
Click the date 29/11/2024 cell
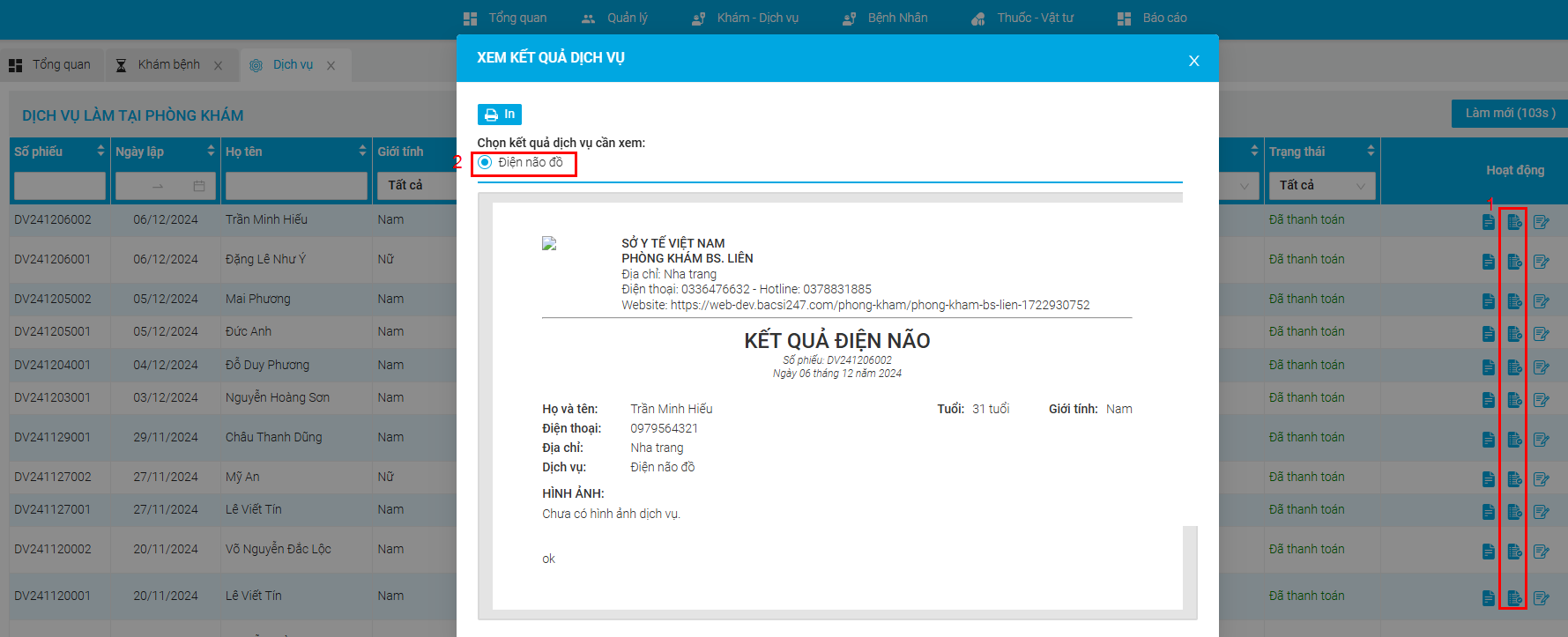click(166, 437)
